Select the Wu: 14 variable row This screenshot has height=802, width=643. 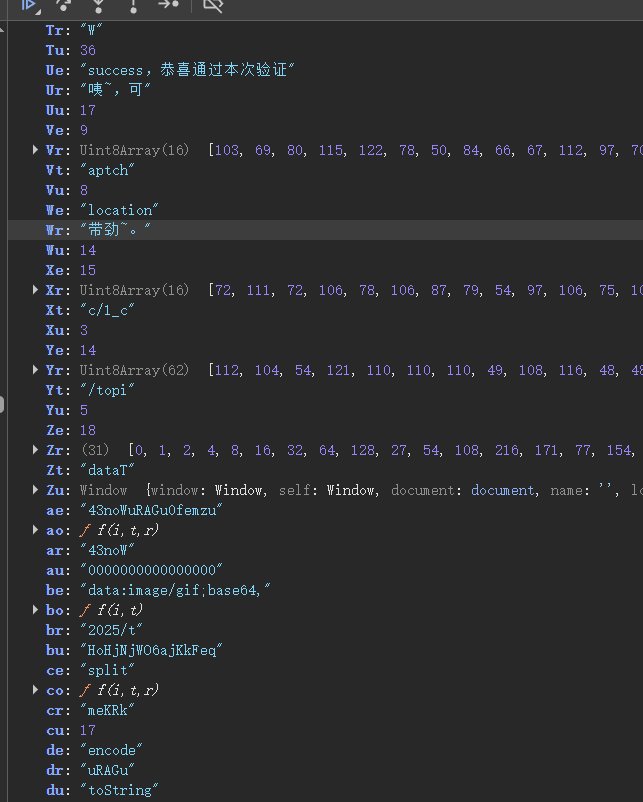[x=325, y=250]
